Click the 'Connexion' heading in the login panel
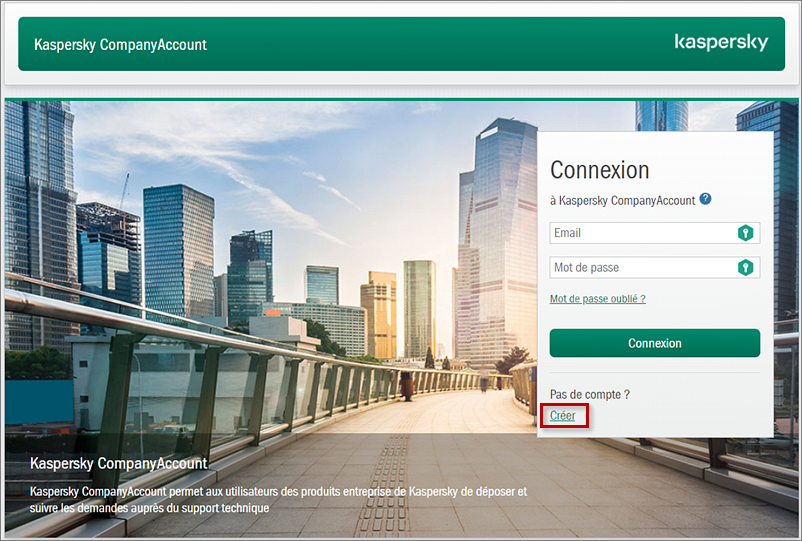The height and width of the screenshot is (541, 802). 599,170
